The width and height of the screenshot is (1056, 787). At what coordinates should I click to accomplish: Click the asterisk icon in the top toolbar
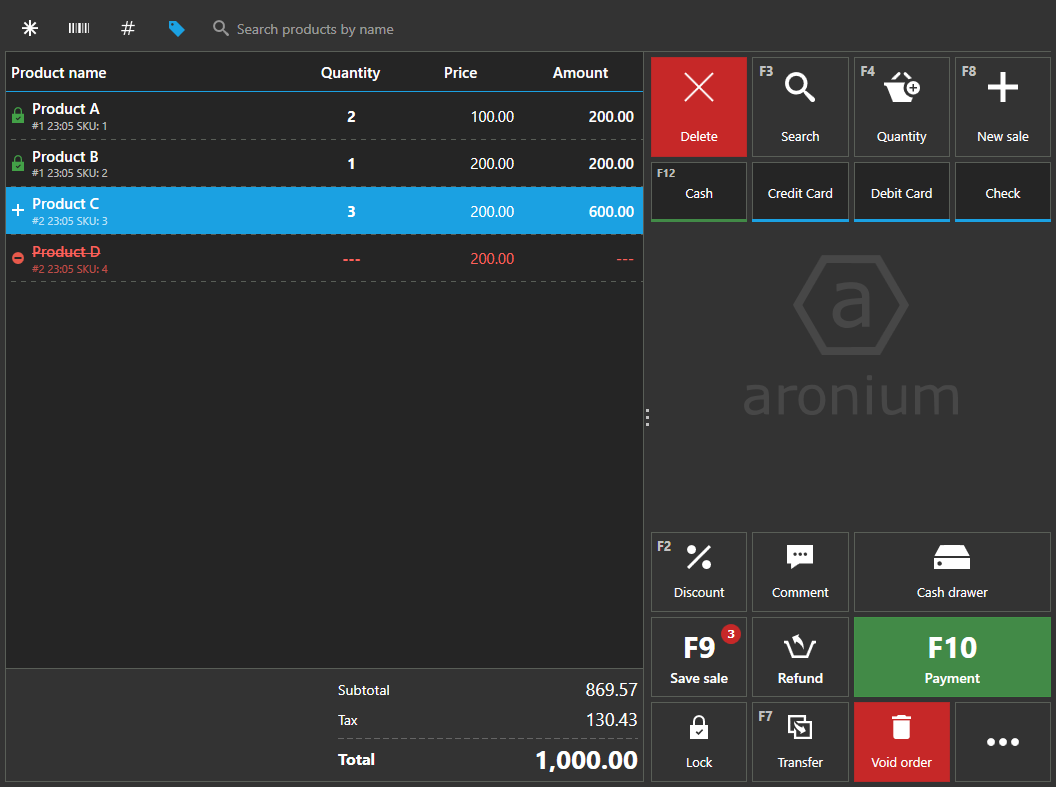(x=30, y=28)
